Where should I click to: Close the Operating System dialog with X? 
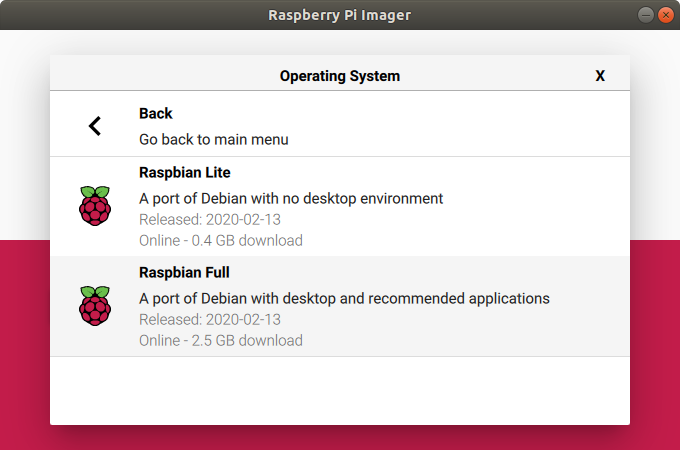600,76
